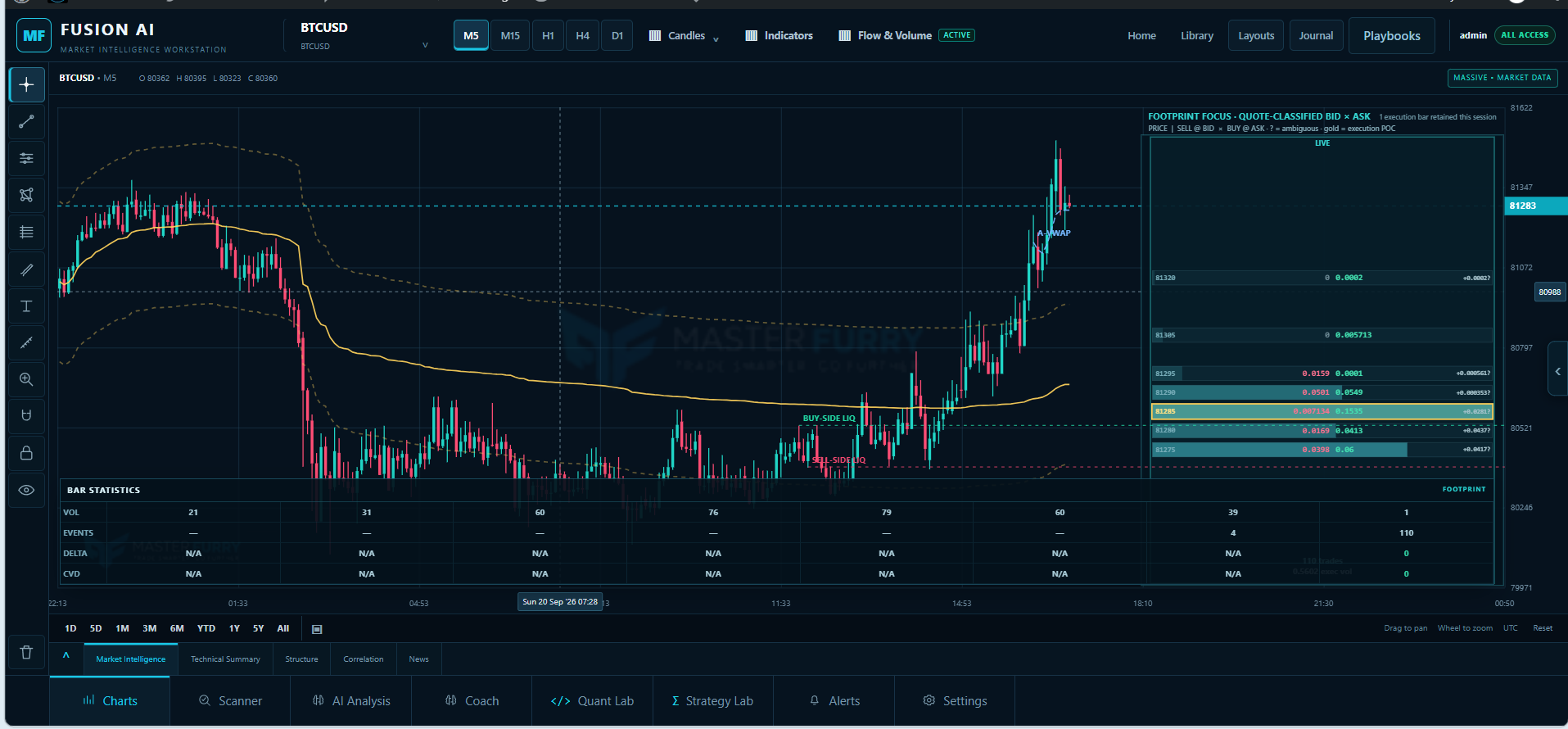Open the horizontal levels sliders tool
1568x729 pixels.
coord(26,158)
